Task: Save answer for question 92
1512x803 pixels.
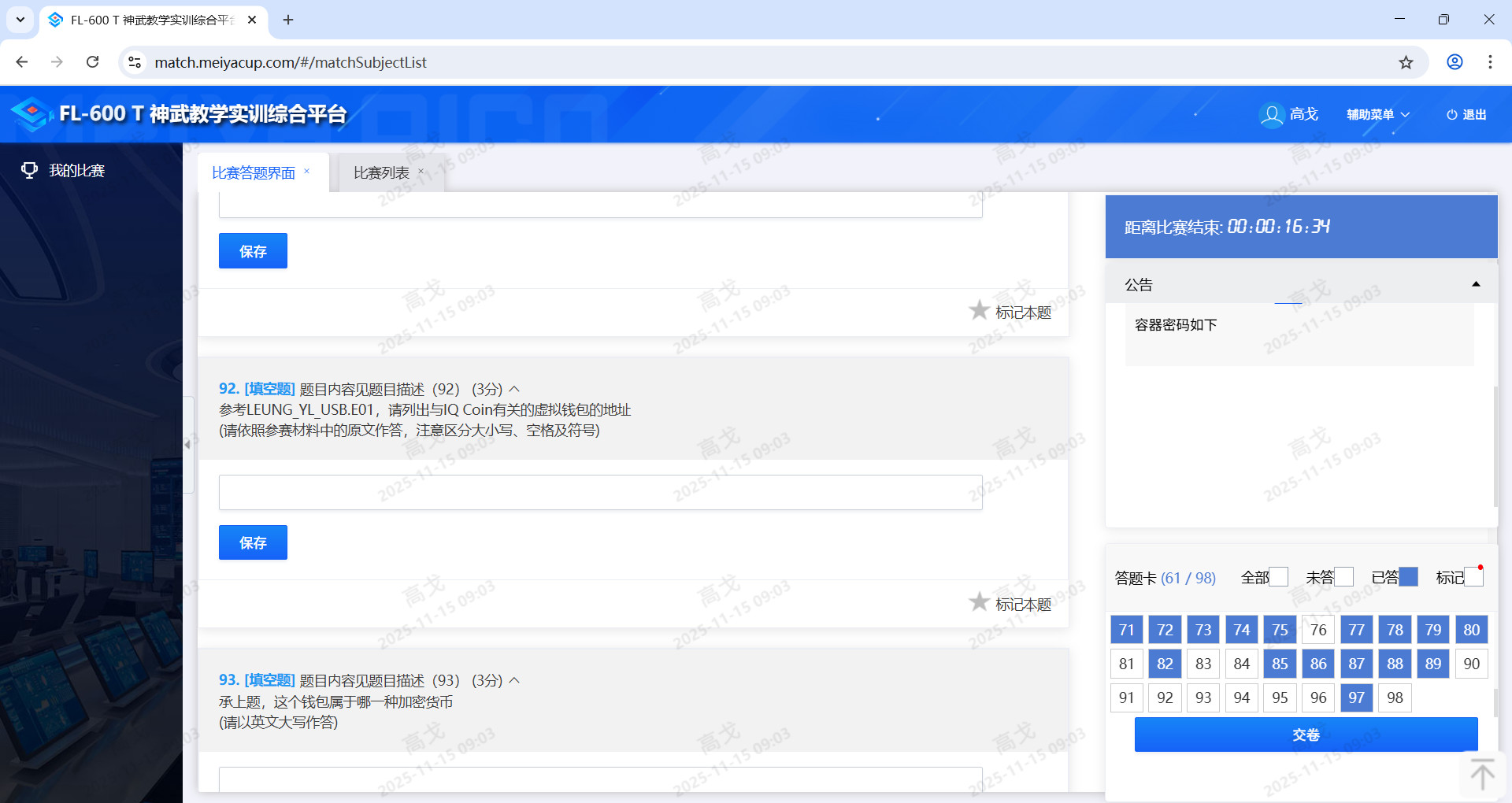Action: point(253,542)
